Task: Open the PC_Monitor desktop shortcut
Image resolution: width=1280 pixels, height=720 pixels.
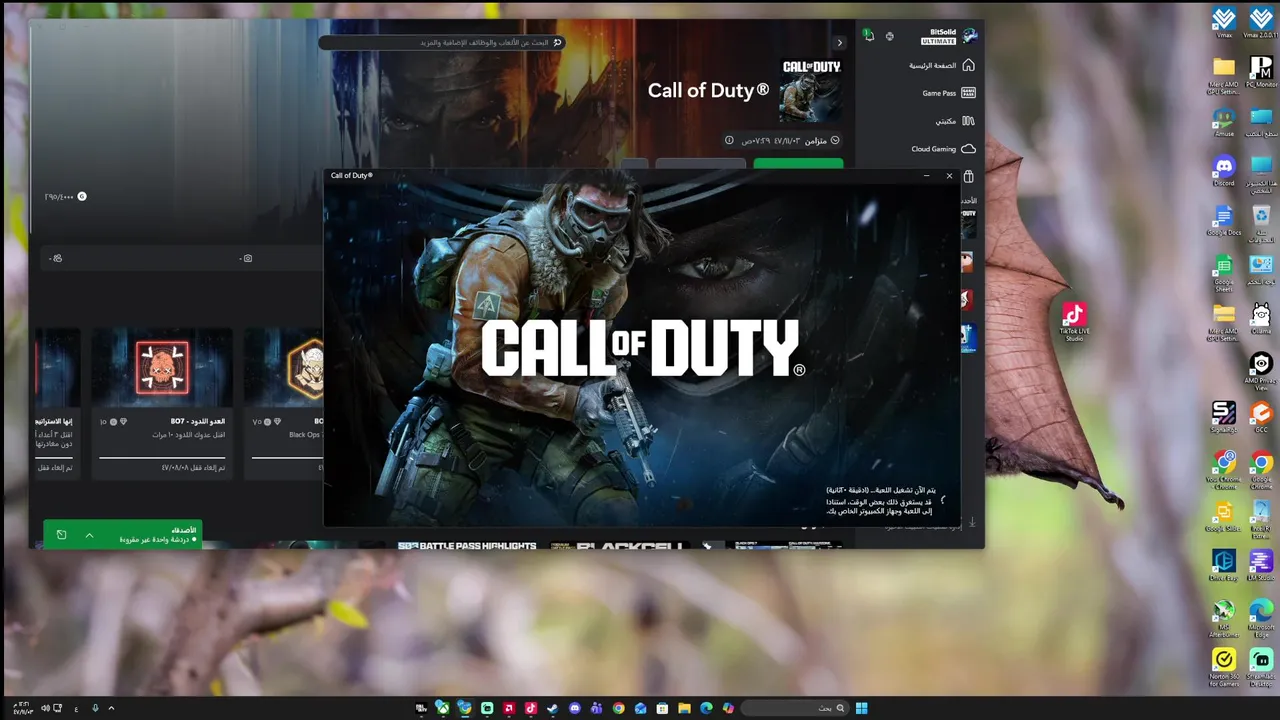Action: pos(1262,71)
